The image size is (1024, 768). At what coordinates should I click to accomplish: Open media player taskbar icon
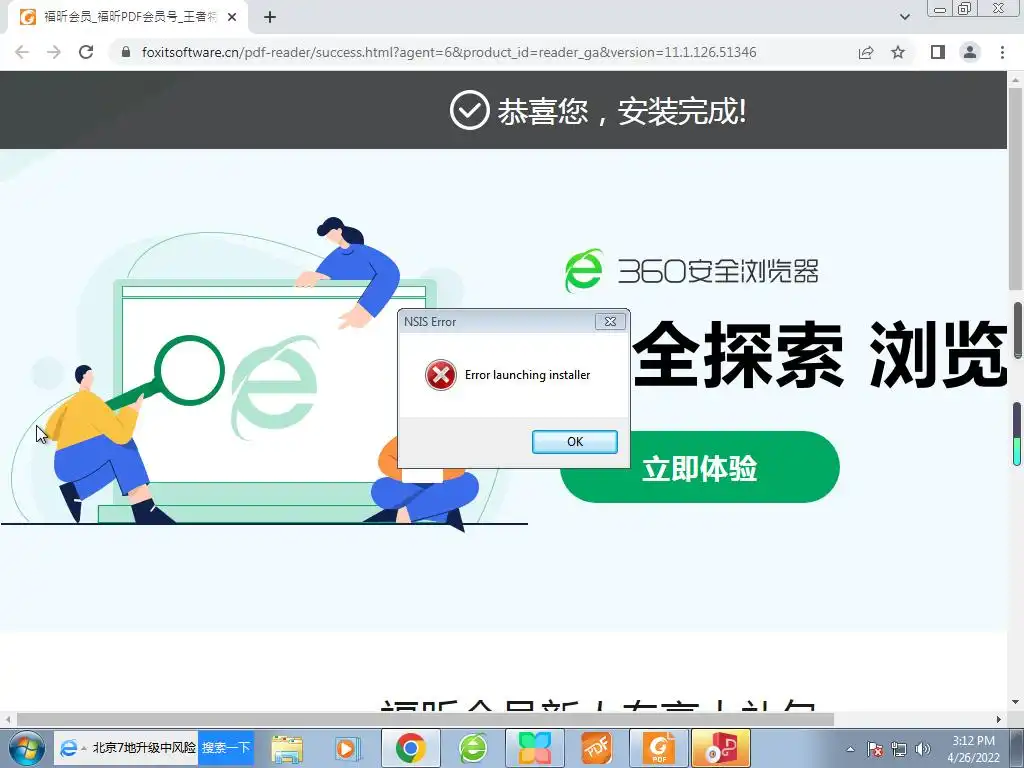(x=347, y=748)
